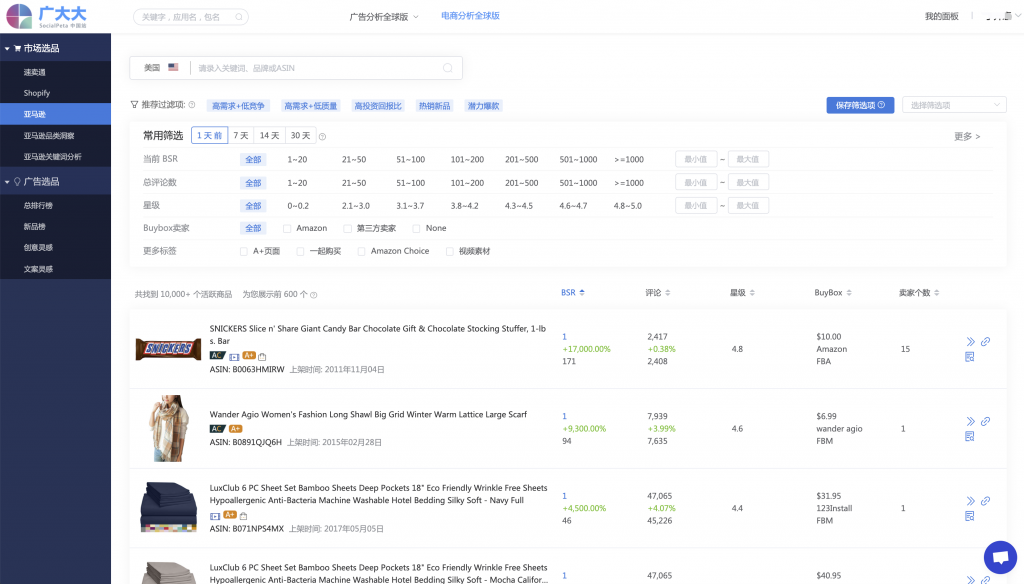Apply the 高投资回报比 recommended filter
The height and width of the screenshot is (584, 1024).
(377, 106)
